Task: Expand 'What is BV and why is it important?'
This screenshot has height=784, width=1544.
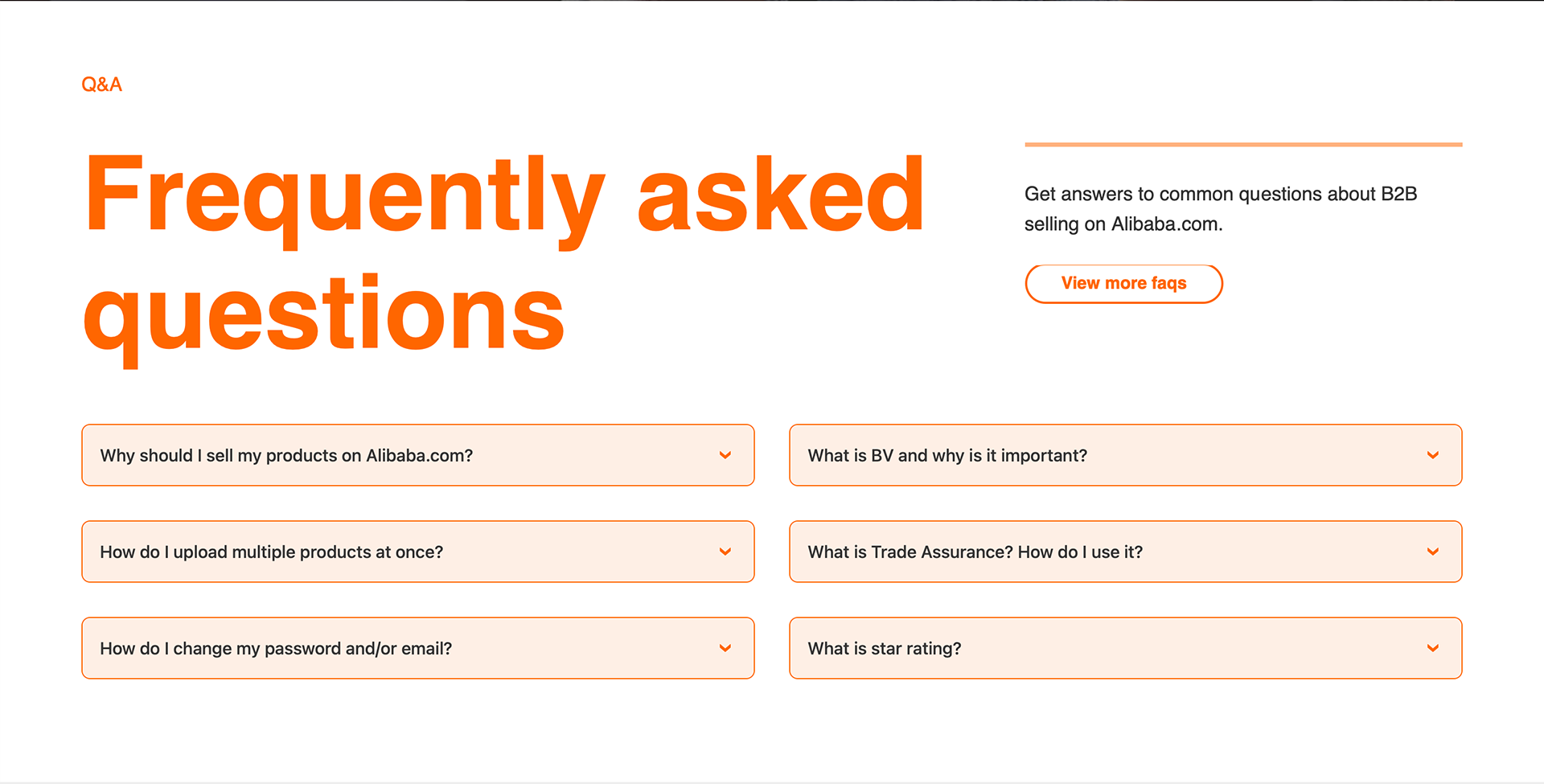Action: [x=947, y=455]
